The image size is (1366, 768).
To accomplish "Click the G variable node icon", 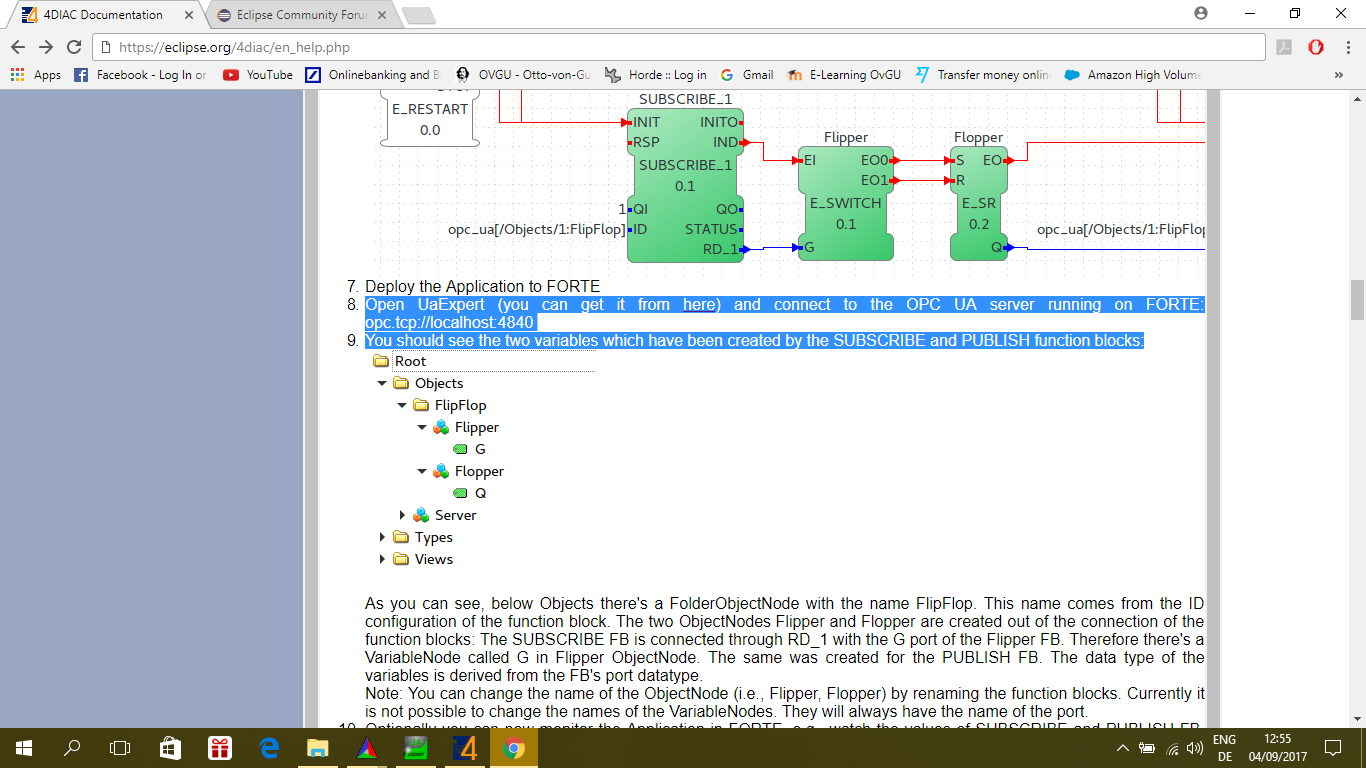I will 460,450.
